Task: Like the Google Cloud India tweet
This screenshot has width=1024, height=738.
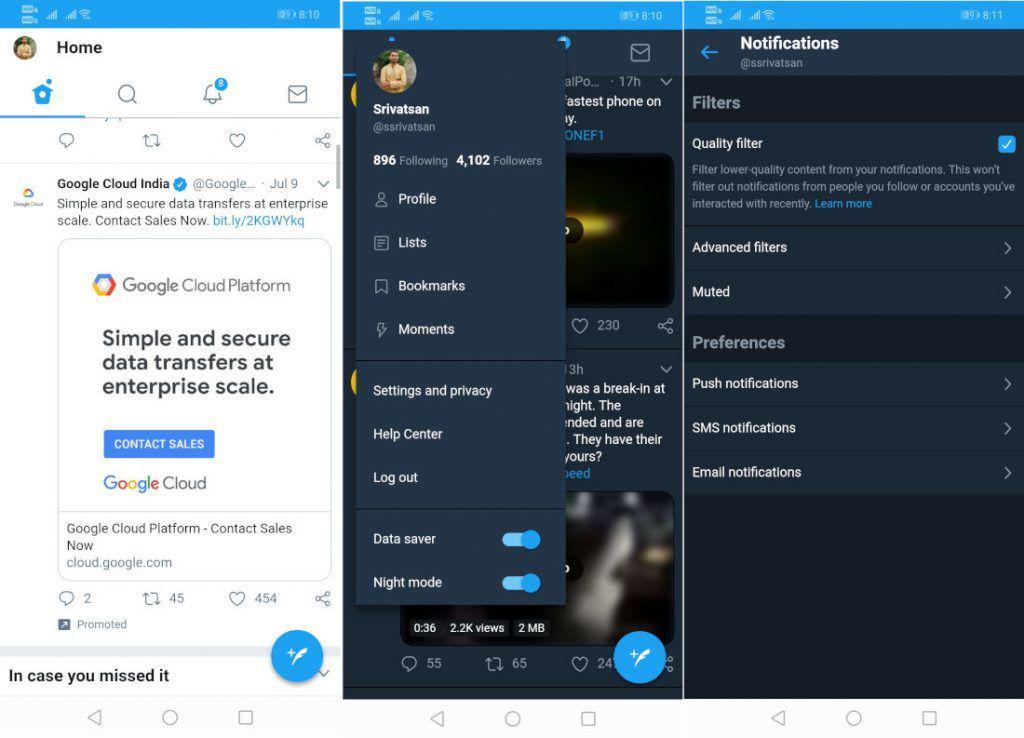Action: [237, 598]
